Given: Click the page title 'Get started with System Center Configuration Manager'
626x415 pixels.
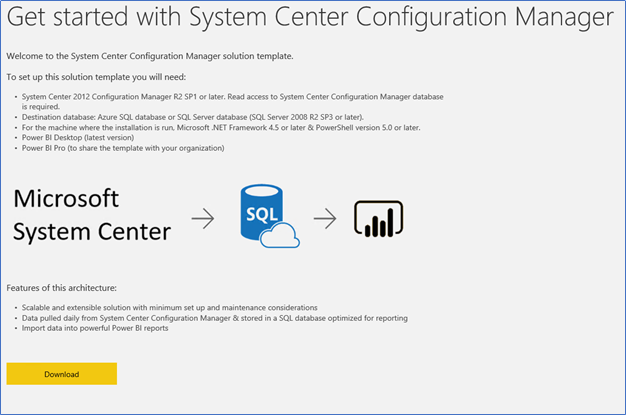Looking at the screenshot, I should (310, 17).
